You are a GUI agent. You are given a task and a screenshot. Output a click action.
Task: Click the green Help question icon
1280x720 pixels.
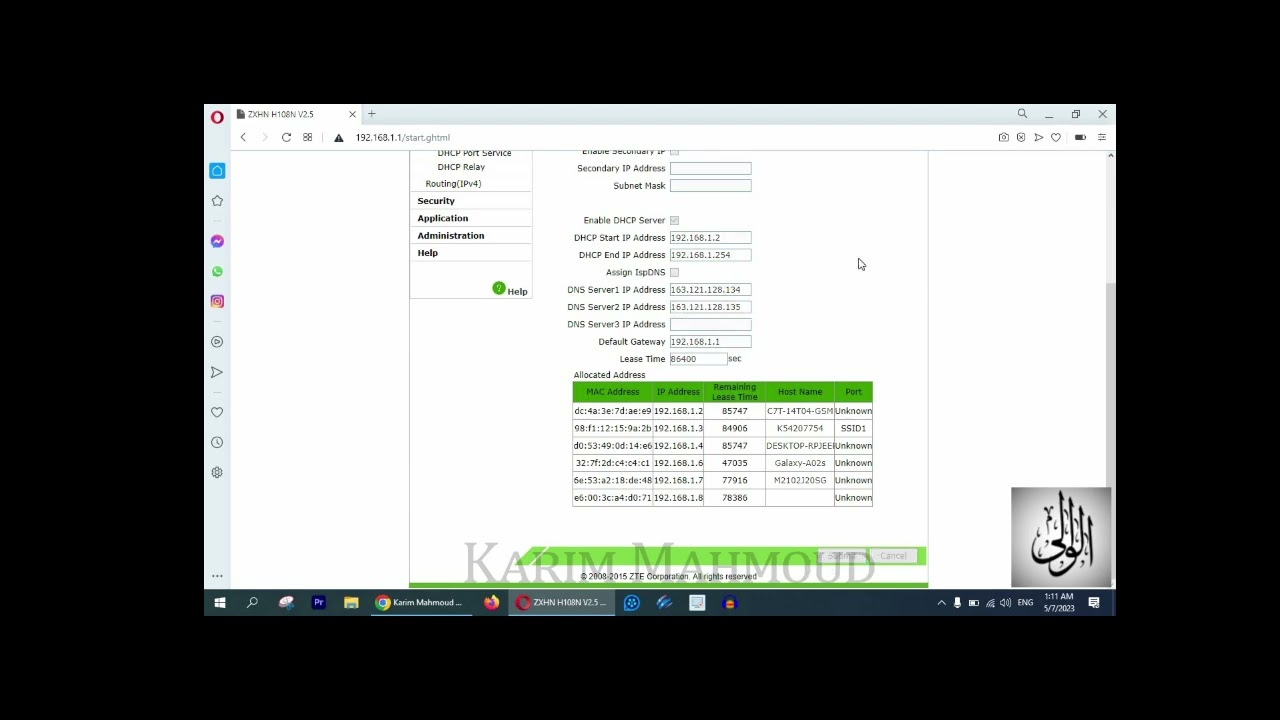point(499,288)
